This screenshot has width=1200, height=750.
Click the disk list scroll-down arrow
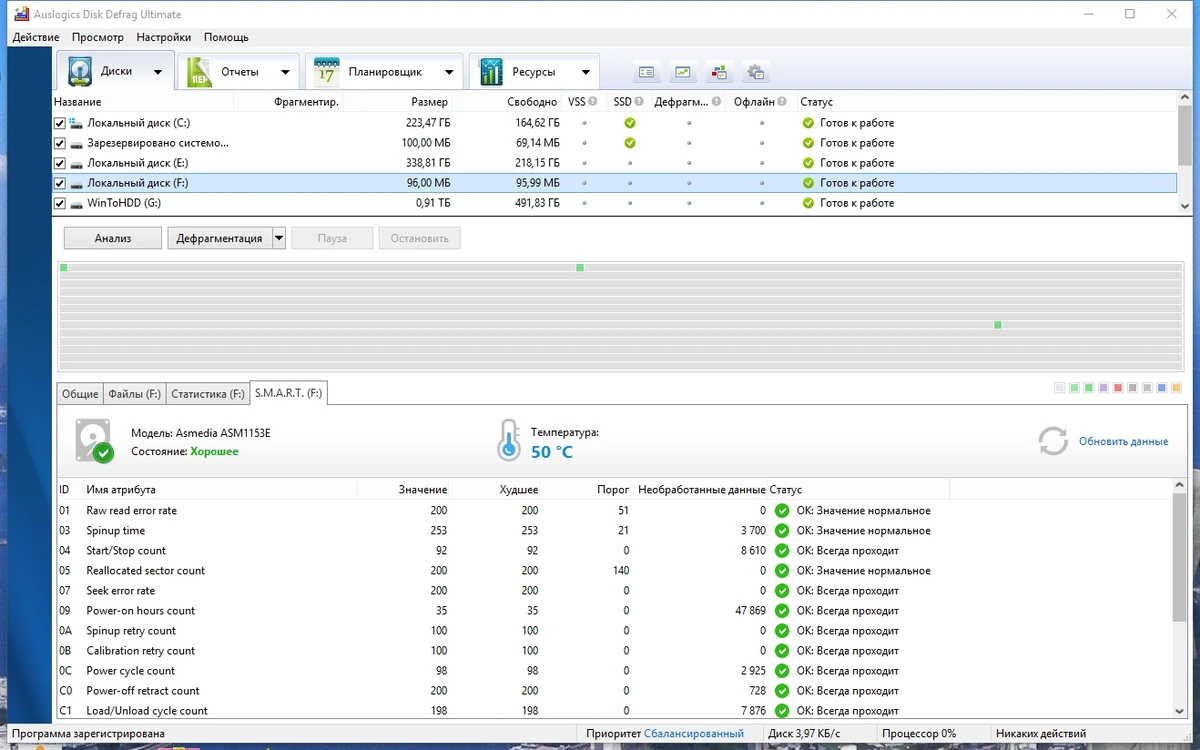[x=1185, y=205]
